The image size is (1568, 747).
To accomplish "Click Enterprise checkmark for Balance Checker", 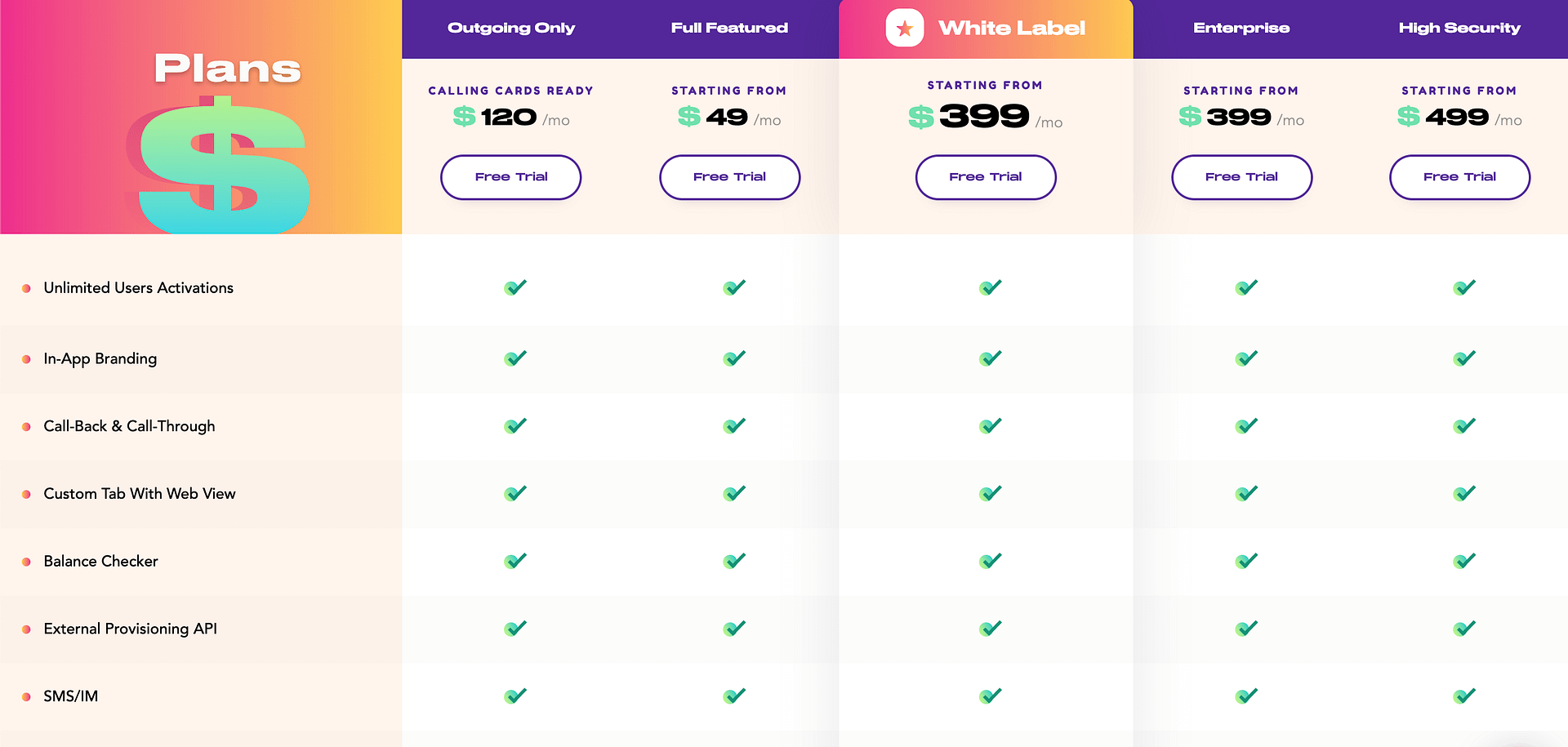I will coord(1246,561).
